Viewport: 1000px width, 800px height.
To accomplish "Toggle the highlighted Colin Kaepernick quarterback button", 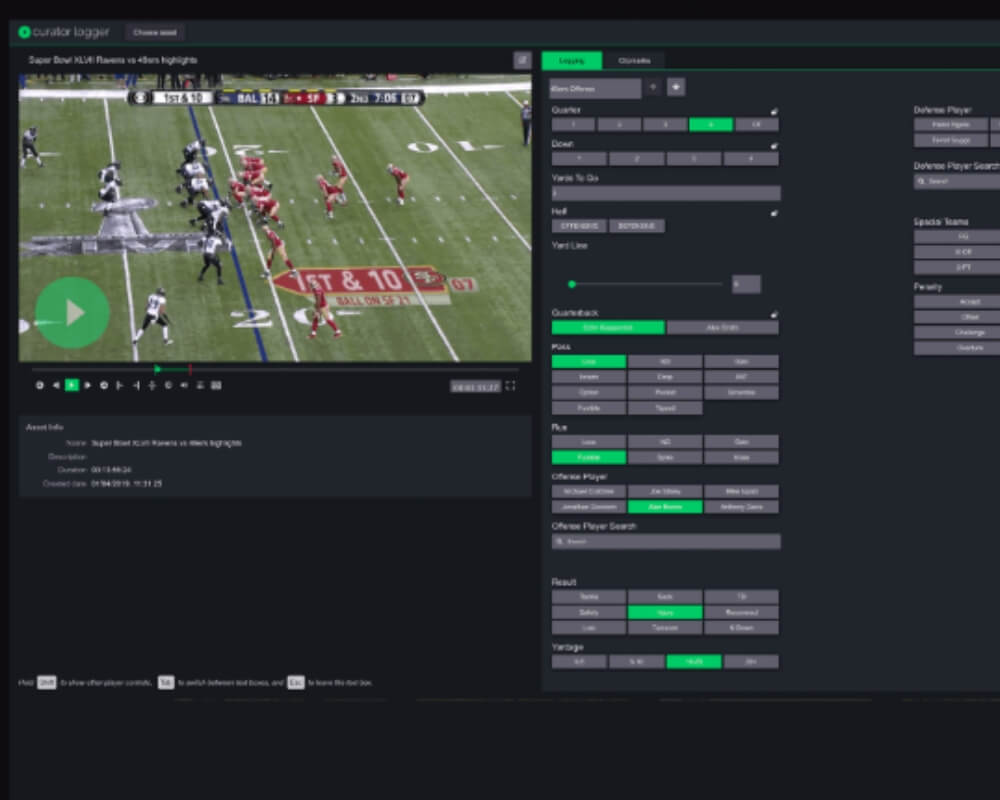I will click(608, 328).
